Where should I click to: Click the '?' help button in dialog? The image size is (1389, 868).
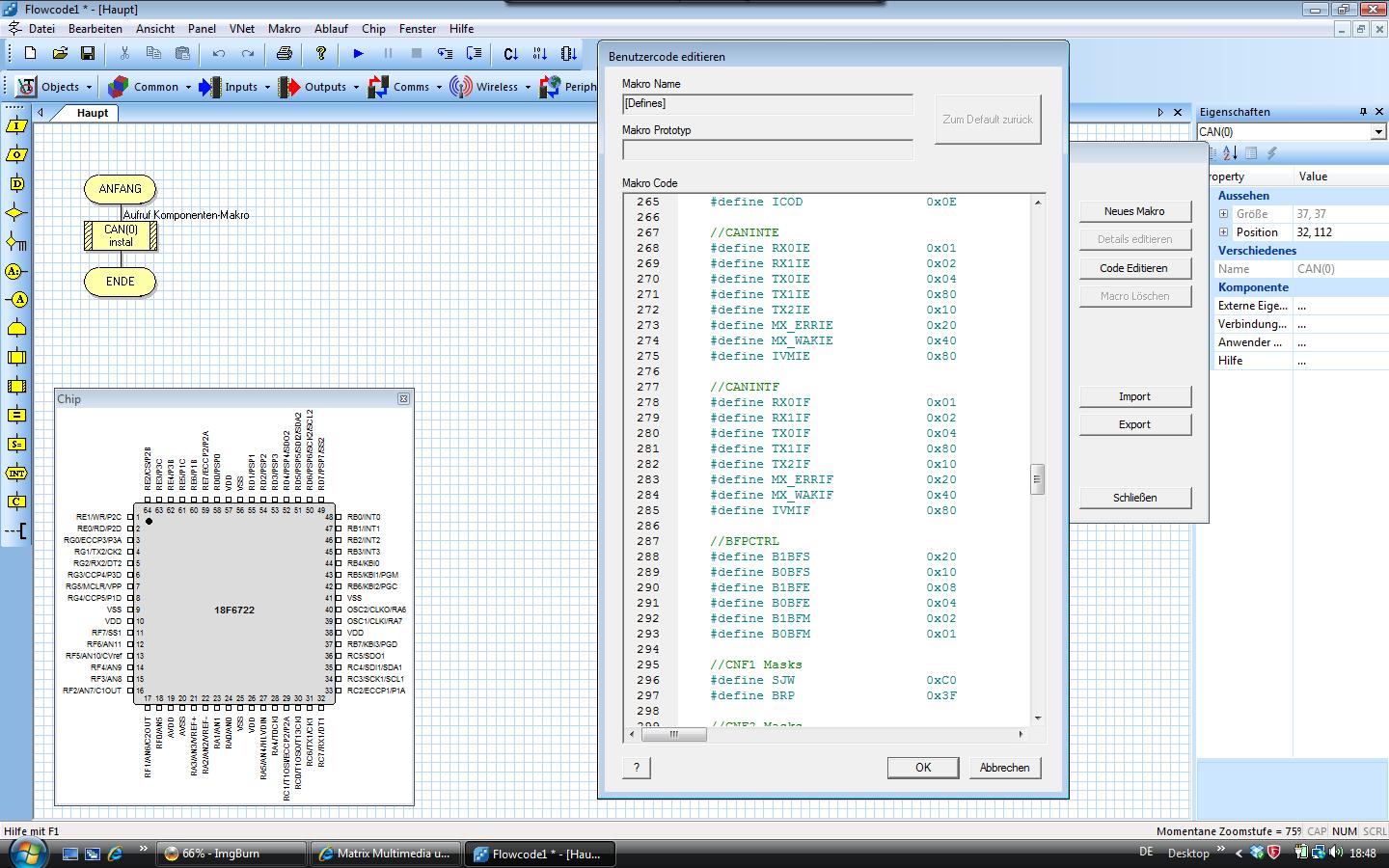coord(636,768)
